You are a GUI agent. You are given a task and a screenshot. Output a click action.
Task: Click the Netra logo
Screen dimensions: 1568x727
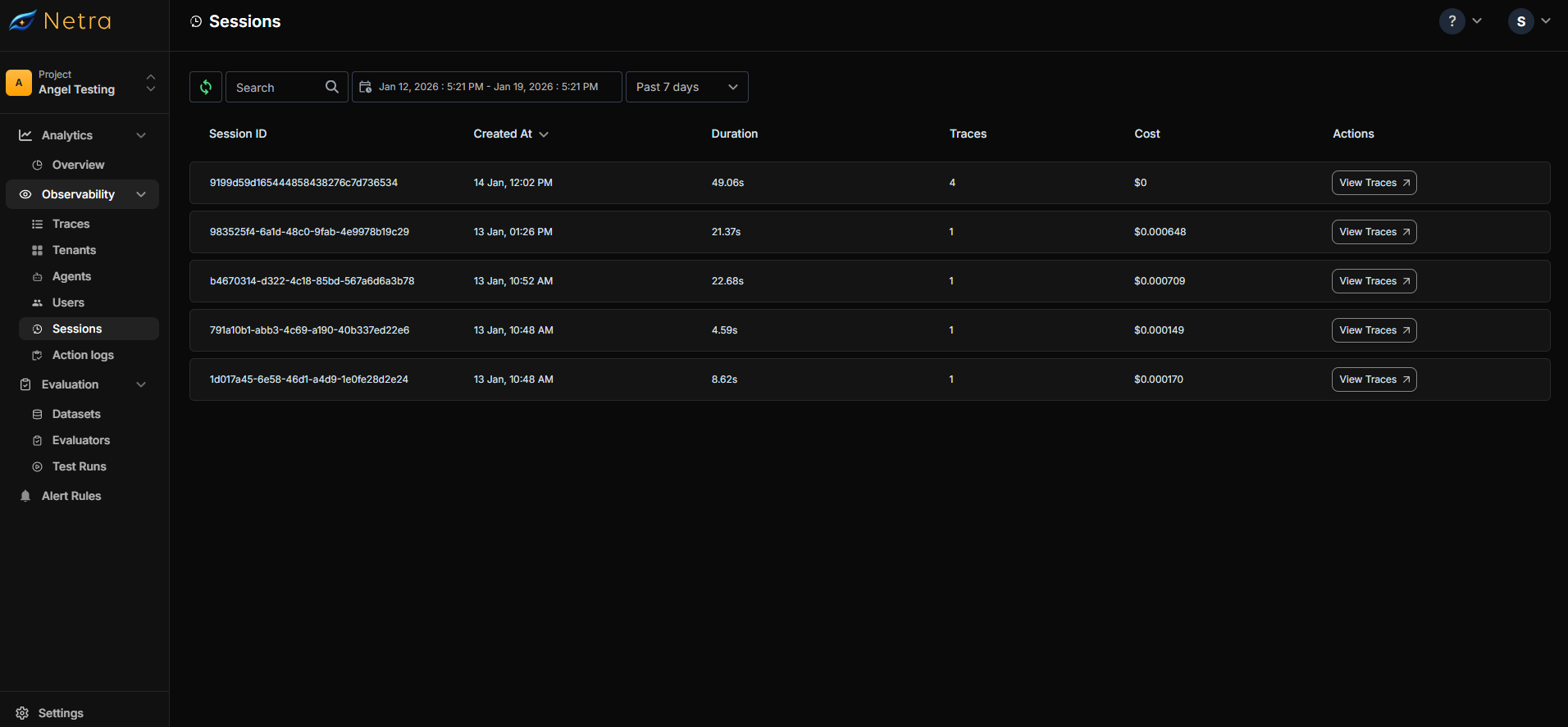(60, 20)
